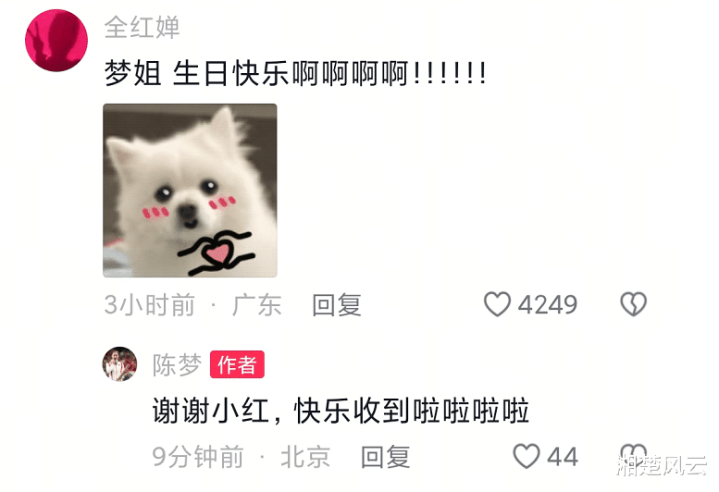Like 陈梦's reply with heart icon

(x=526, y=456)
